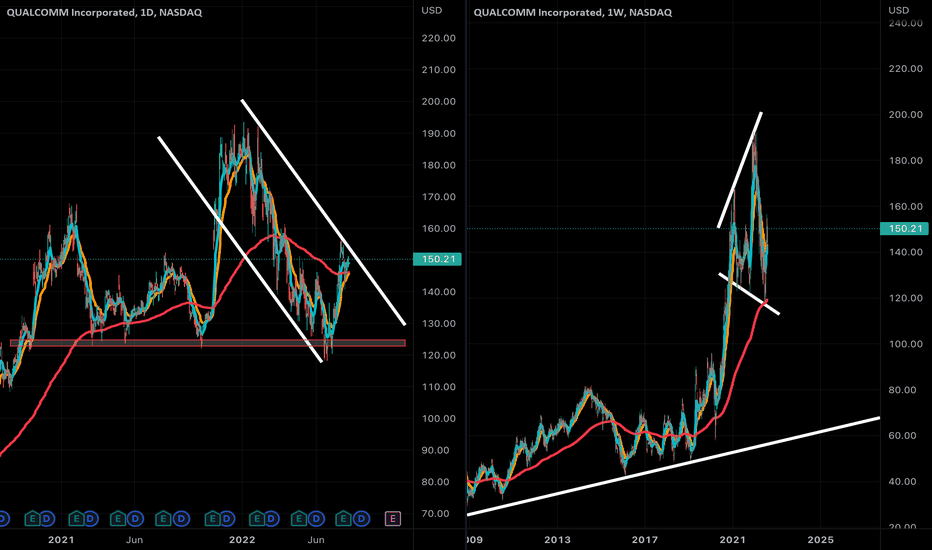
Task: Click the 2017 label on weekly time axis
Action: (x=645, y=540)
